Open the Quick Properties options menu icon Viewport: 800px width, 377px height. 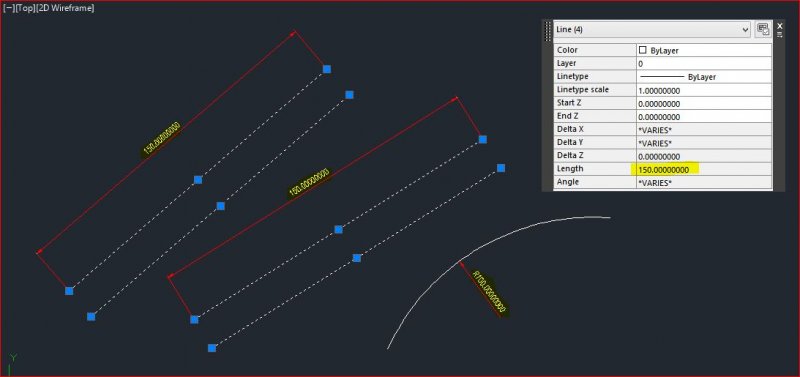[x=780, y=35]
